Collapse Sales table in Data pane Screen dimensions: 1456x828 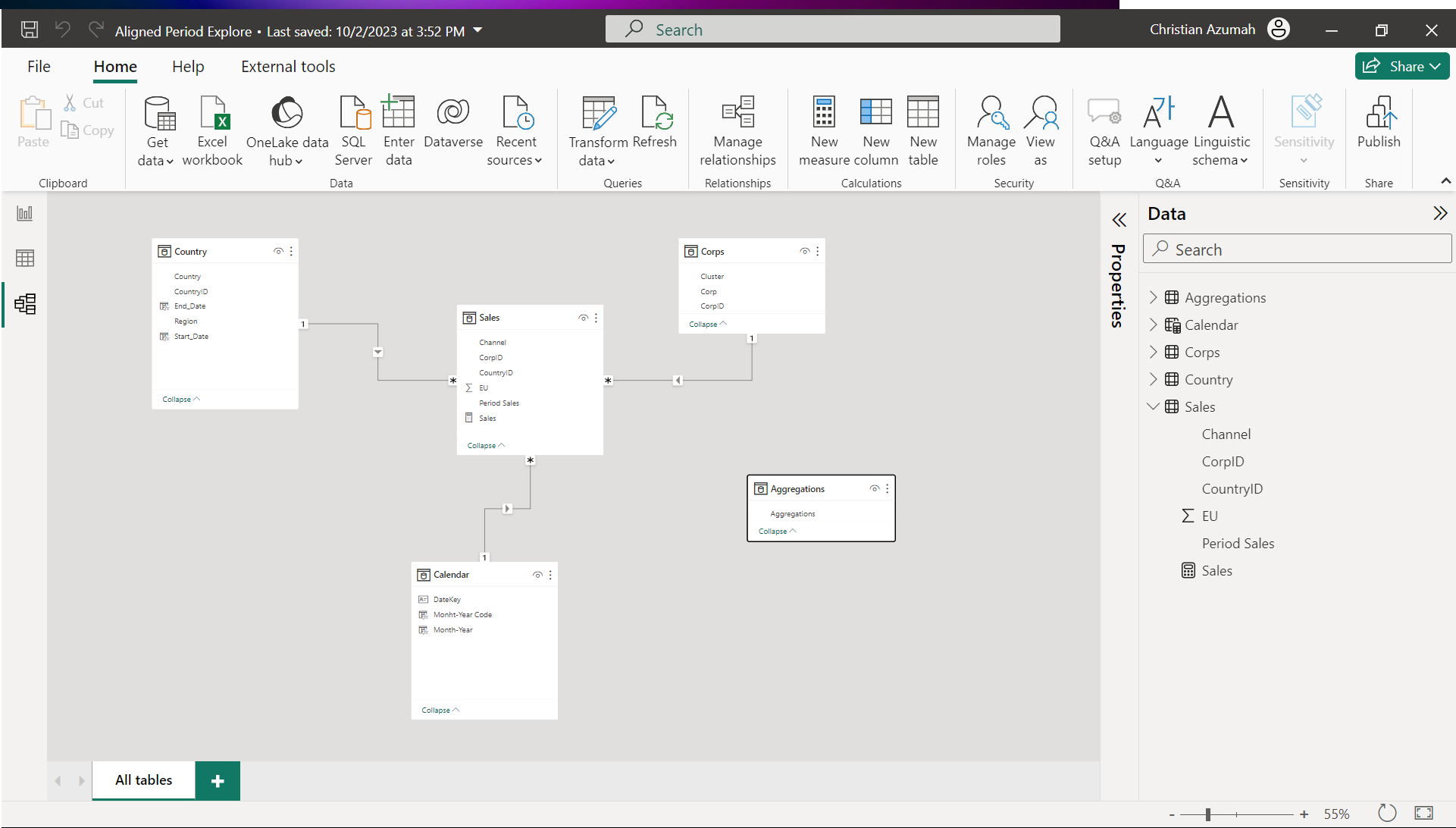click(x=1153, y=406)
